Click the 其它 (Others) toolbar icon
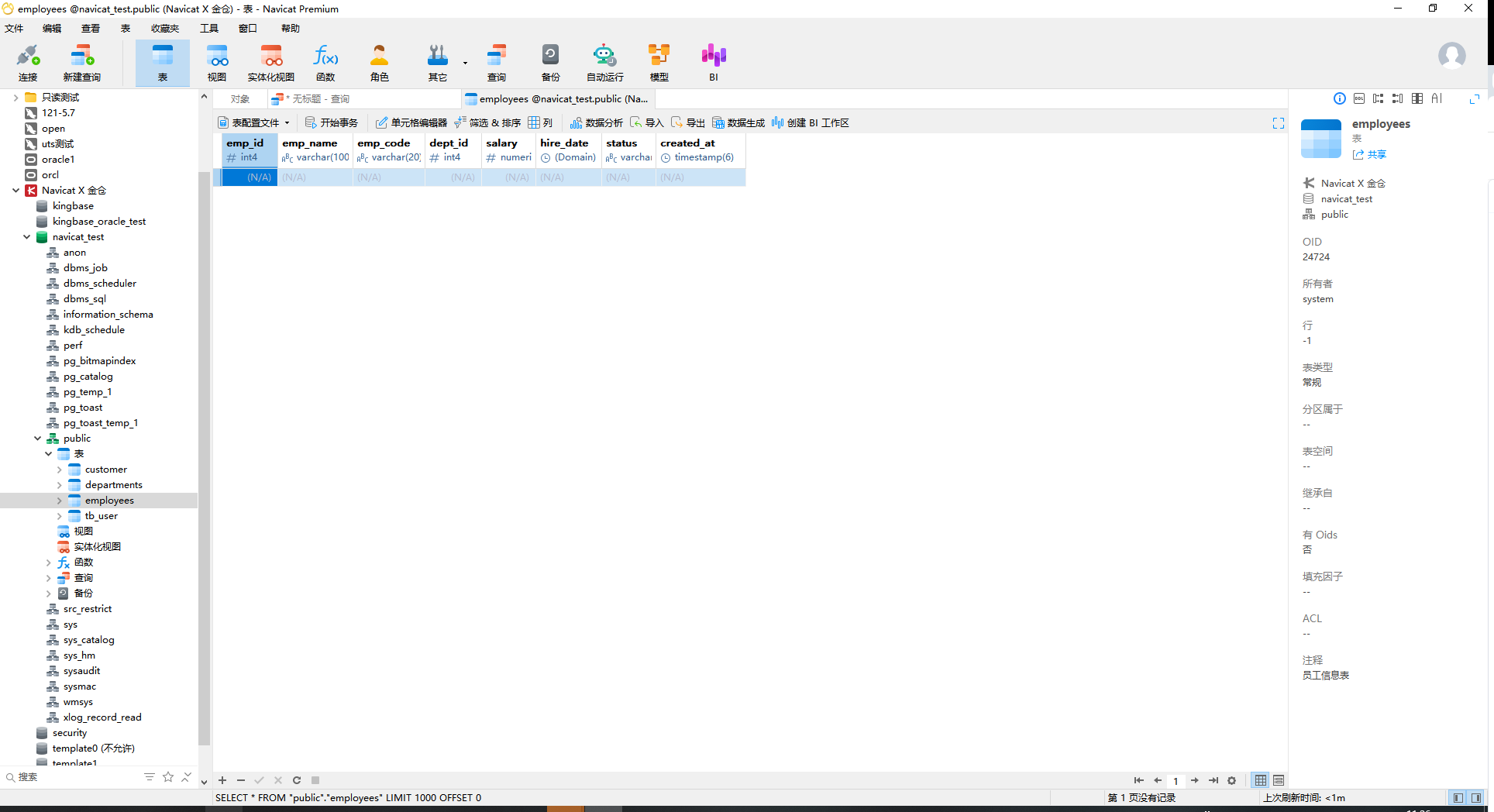Viewport: 1494px width, 812px height. point(438,63)
